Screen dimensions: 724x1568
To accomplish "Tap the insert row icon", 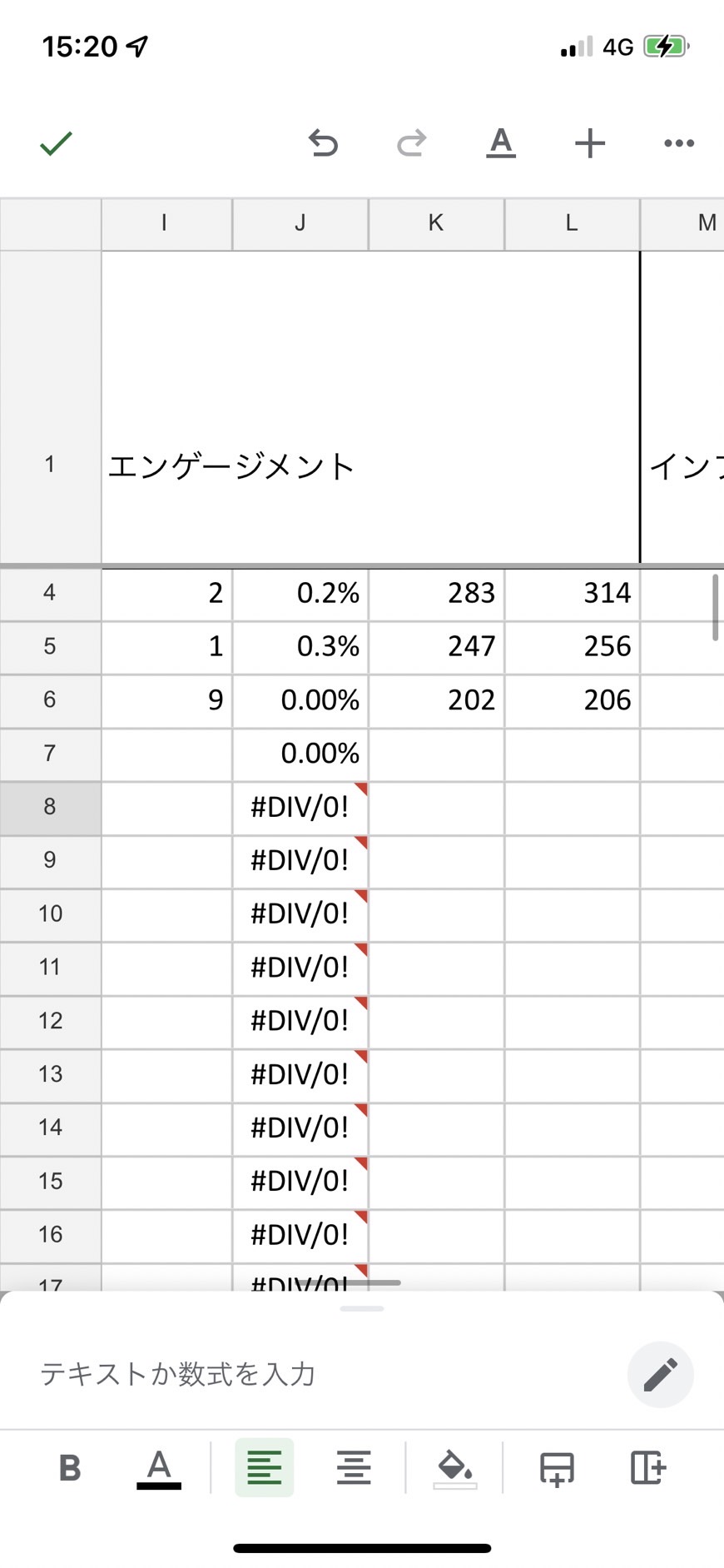I will point(557,1468).
